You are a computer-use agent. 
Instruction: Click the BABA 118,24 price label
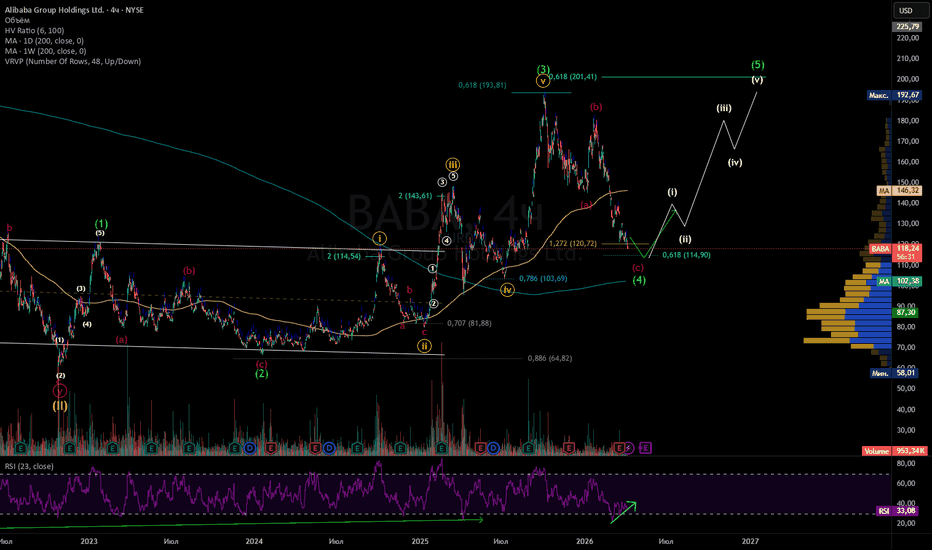(895, 249)
